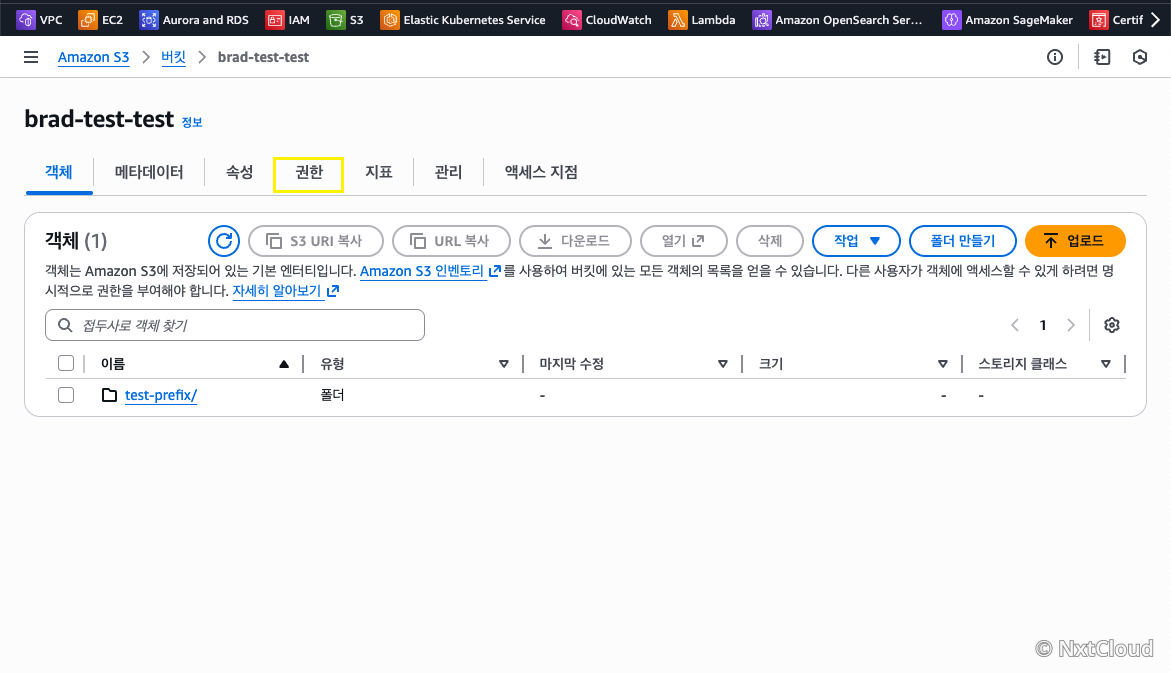Open the Certificate Manager shortcut

pyautogui.click(x=1116, y=19)
